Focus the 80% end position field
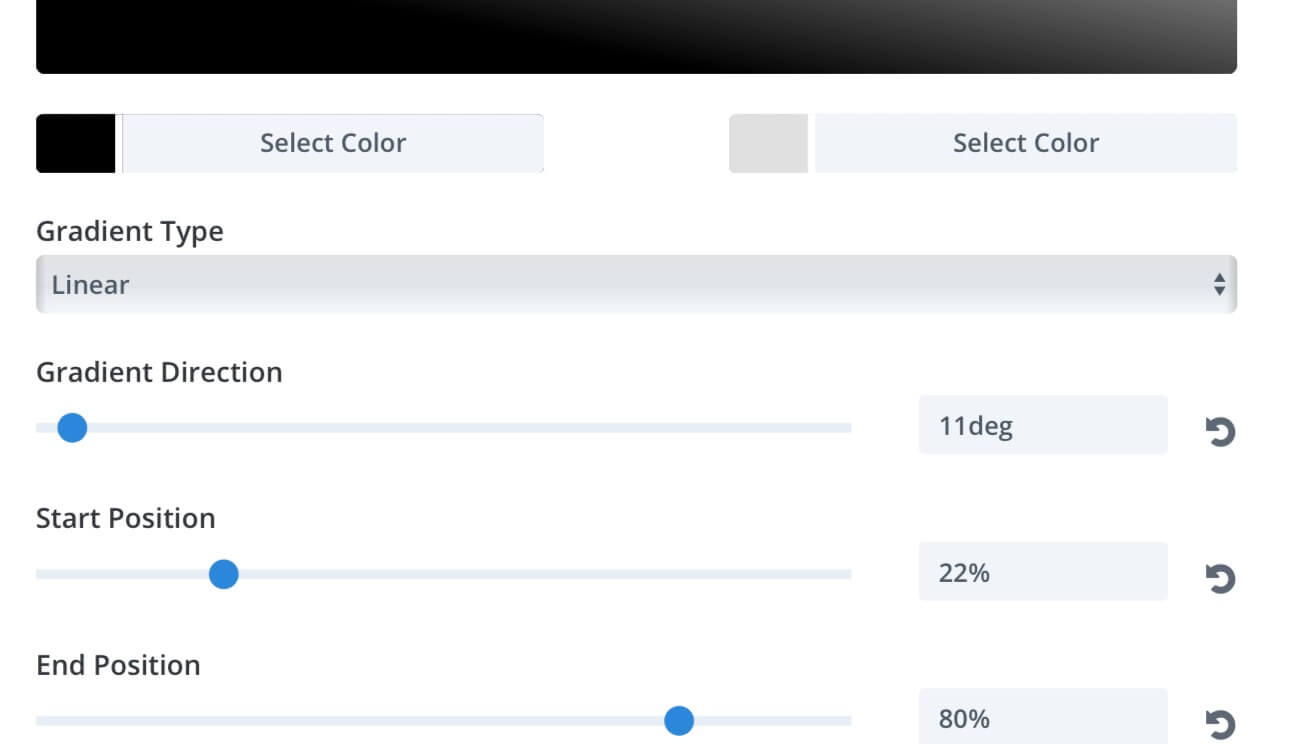1290x744 pixels. [x=1043, y=716]
